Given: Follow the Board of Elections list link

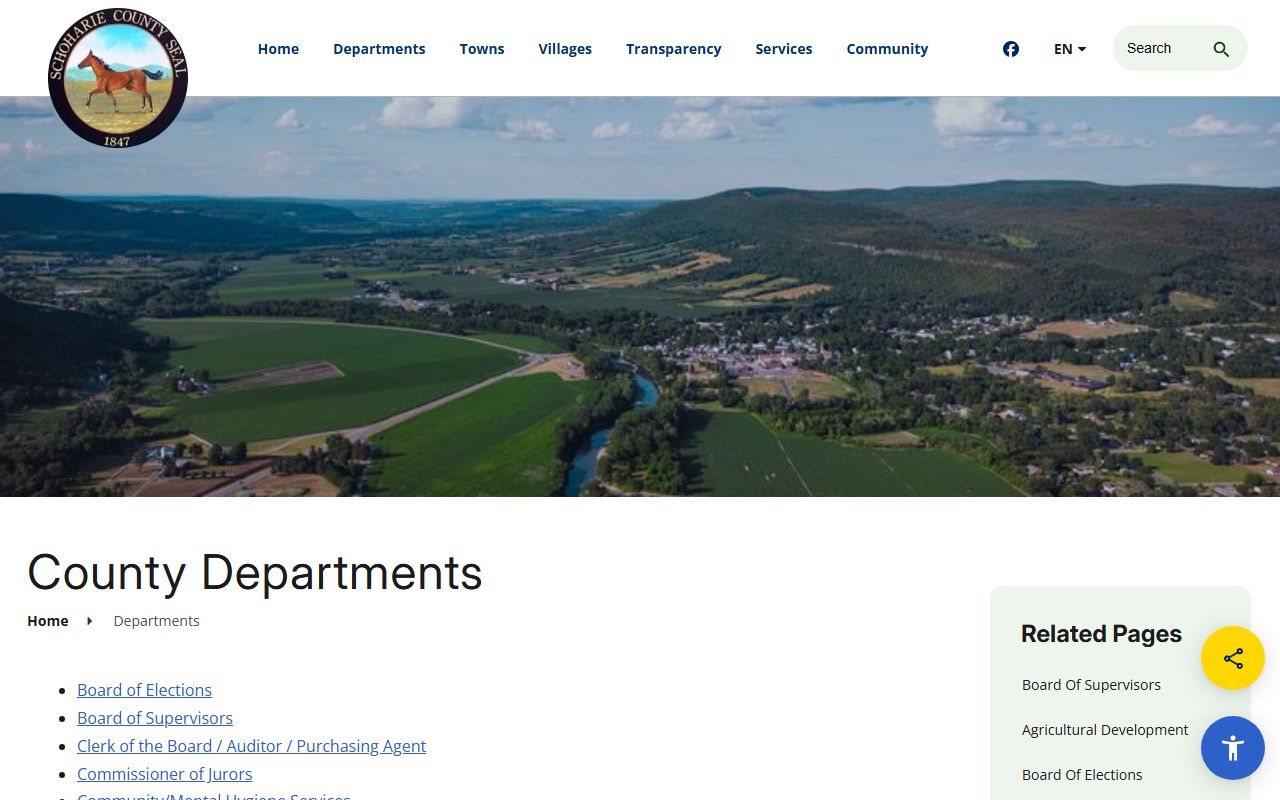Looking at the screenshot, I should (144, 690).
